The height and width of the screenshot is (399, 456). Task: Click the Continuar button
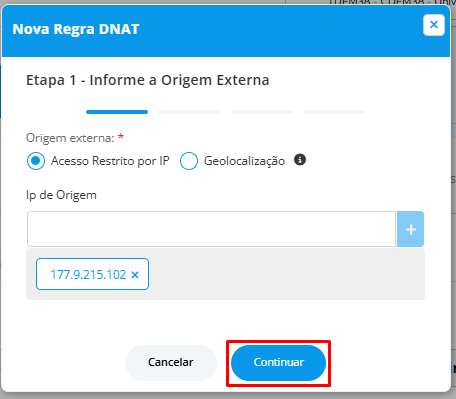pyautogui.click(x=279, y=363)
